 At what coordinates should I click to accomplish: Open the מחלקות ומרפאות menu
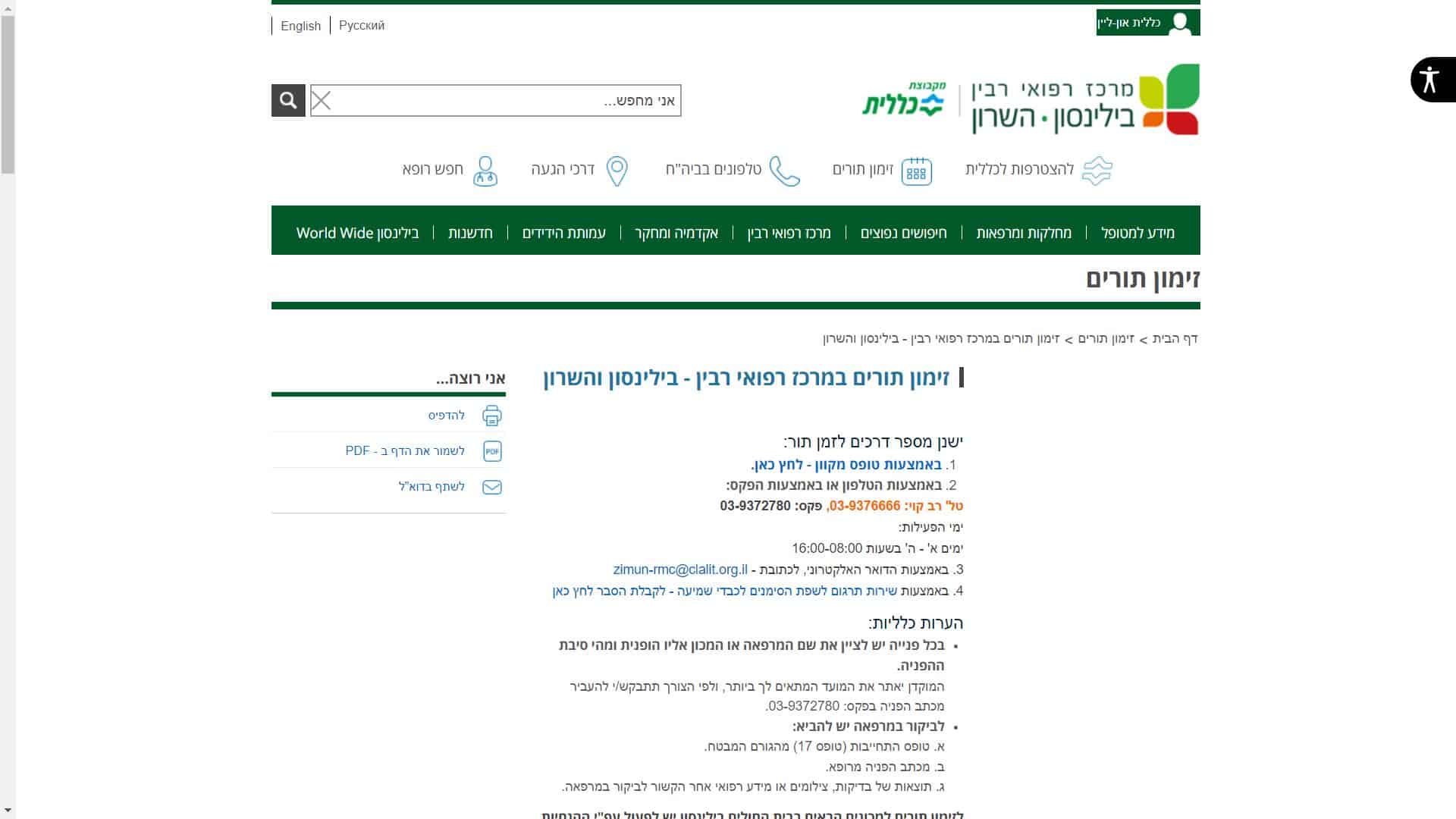coord(1024,233)
